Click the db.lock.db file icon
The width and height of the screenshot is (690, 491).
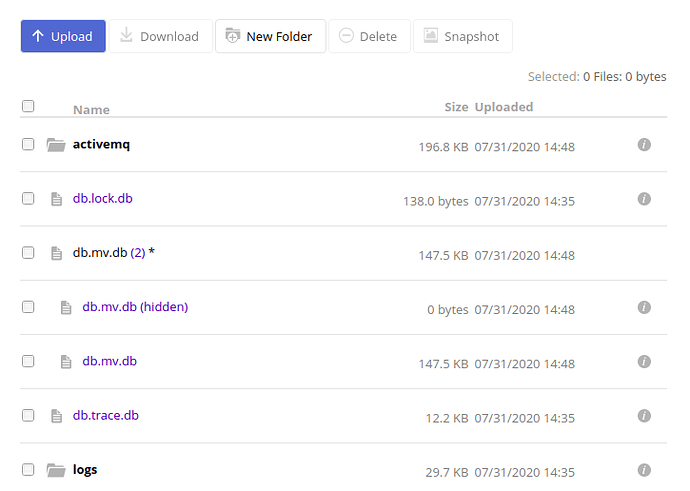[56, 199]
